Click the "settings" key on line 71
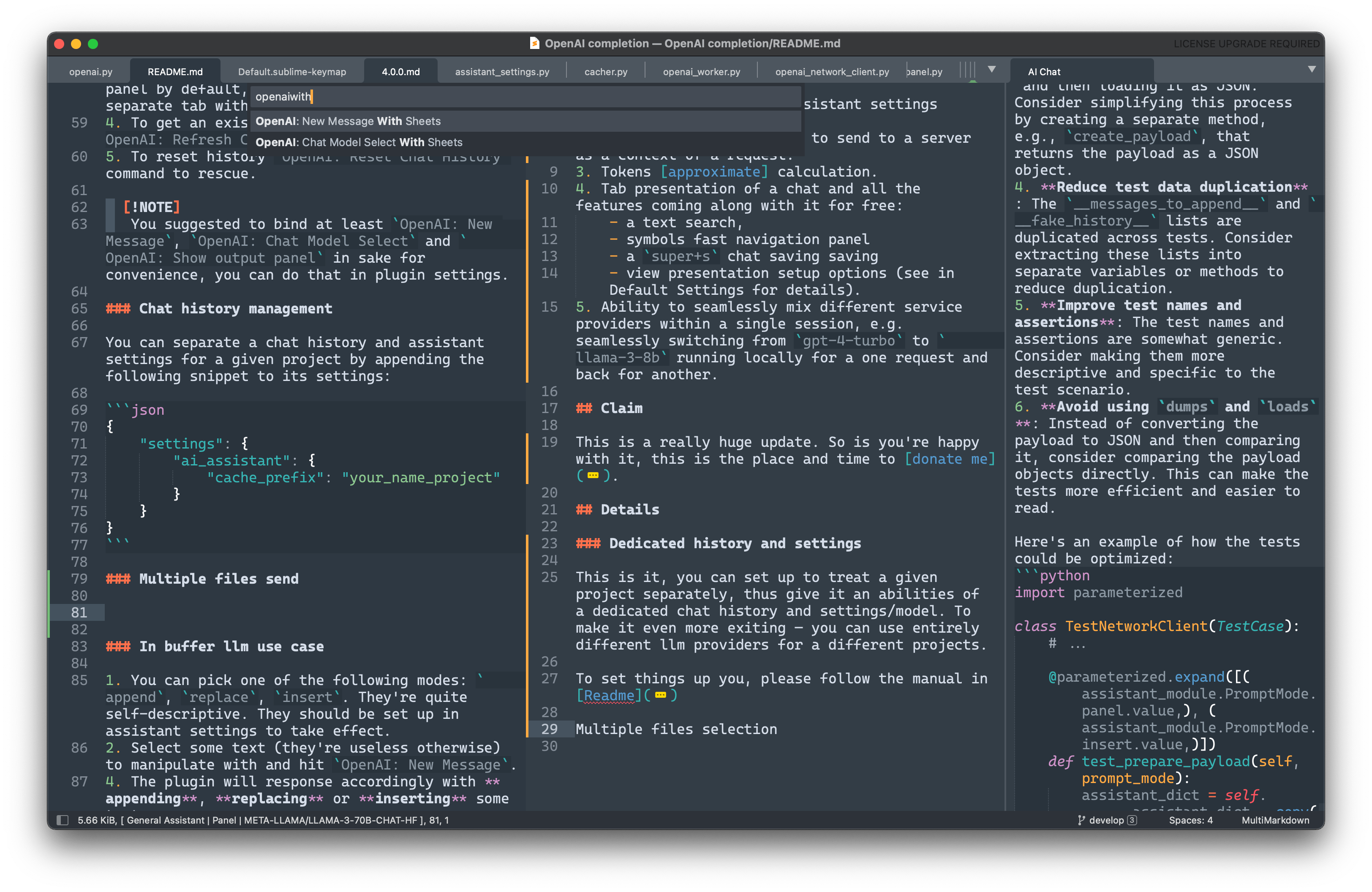1372x892 pixels. point(181,444)
